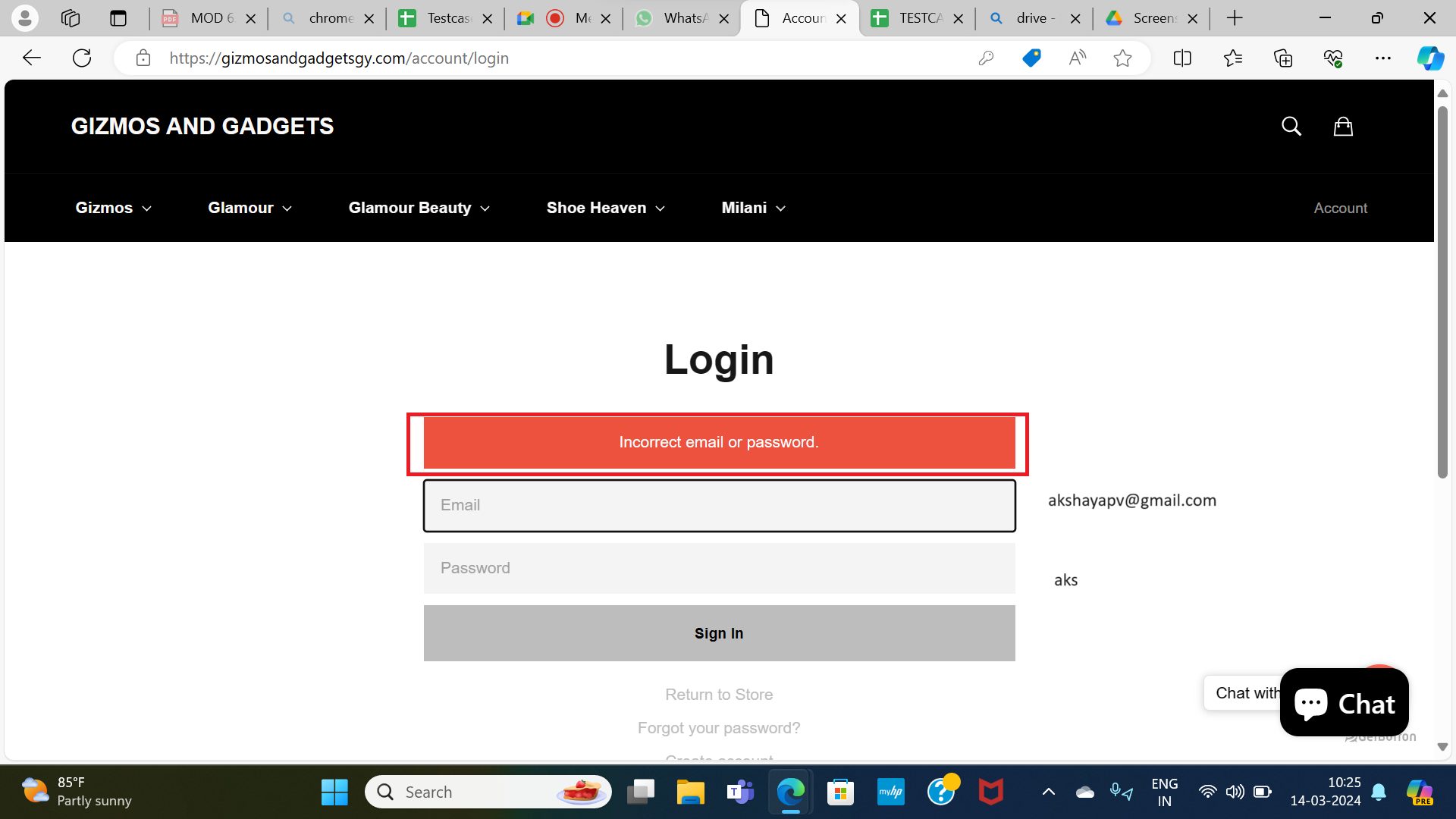This screenshot has height=819, width=1456.
Task: Open Edge settings and more menu
Action: [x=1383, y=58]
